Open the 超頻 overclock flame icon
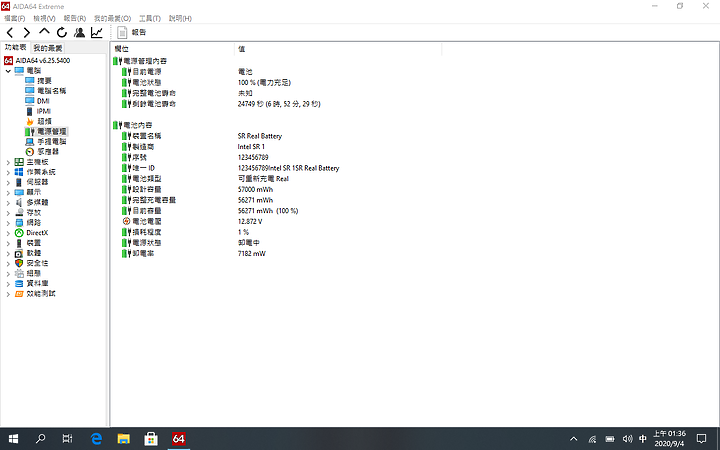The width and height of the screenshot is (720, 450). pos(30,121)
